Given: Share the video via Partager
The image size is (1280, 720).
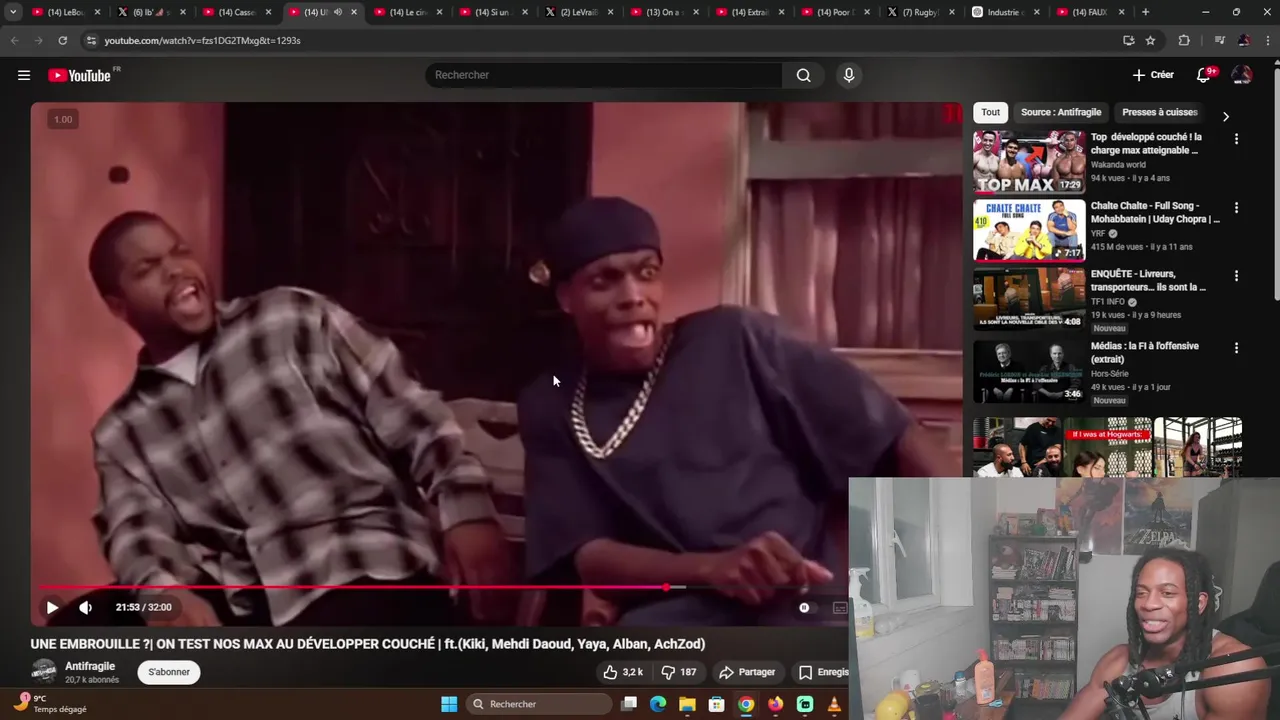Looking at the screenshot, I should click(x=747, y=672).
